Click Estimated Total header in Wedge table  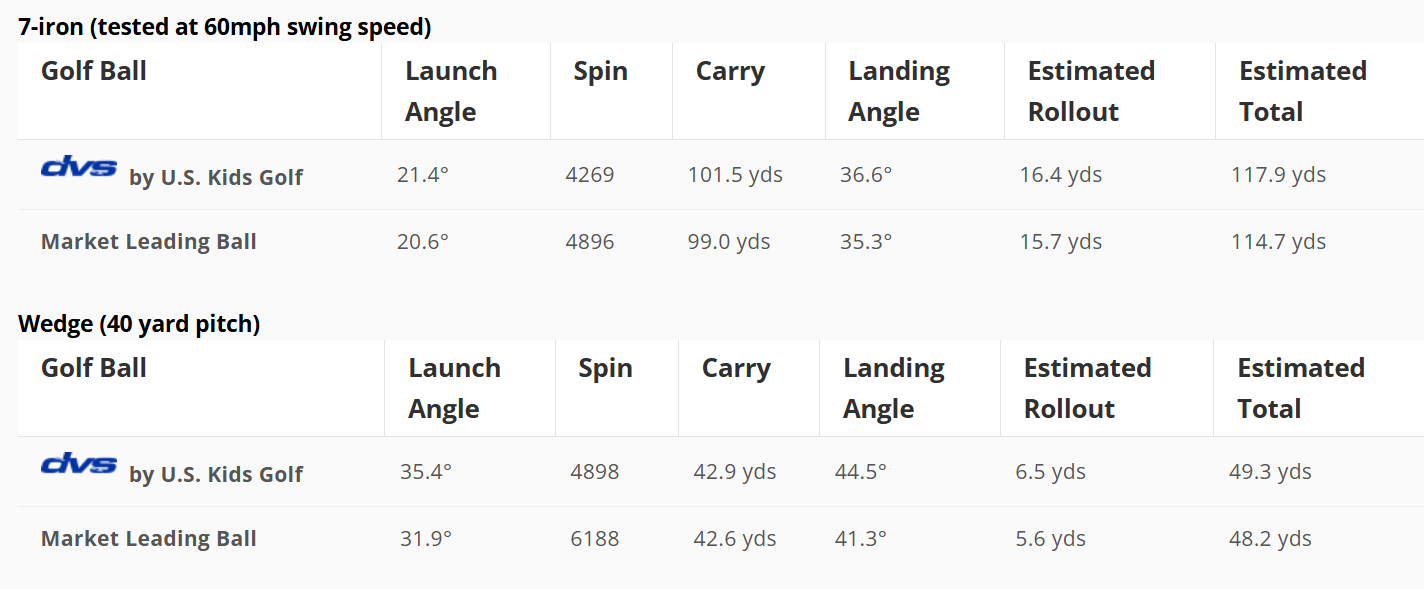pos(1301,388)
